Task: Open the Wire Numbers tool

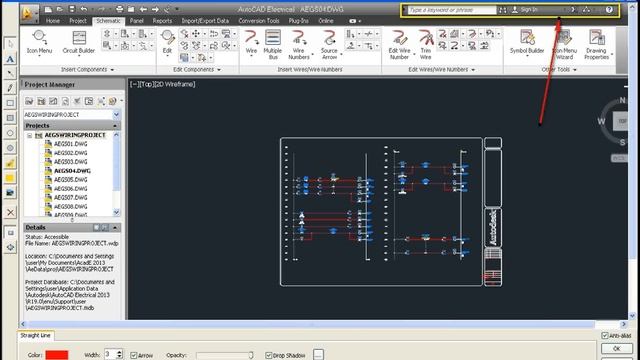Action: [299, 45]
